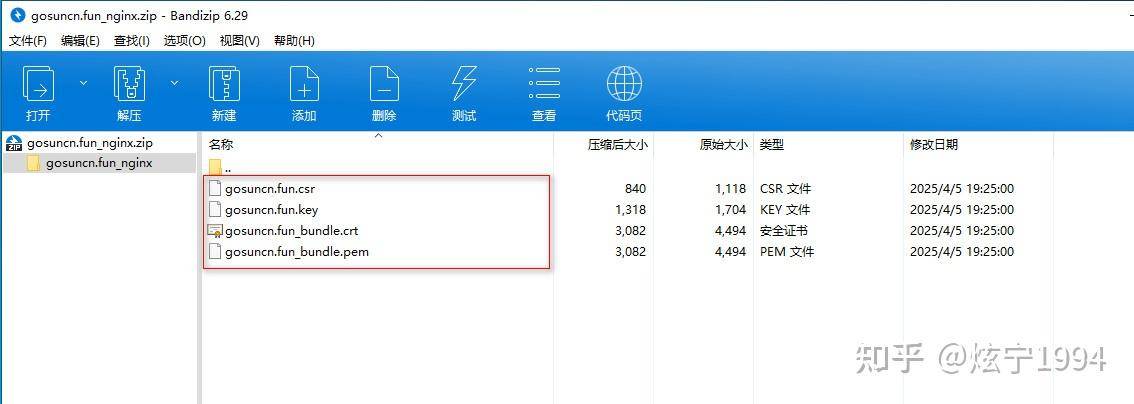
Task: Click the 打开 (Open) toolbar icon
Action: [x=38, y=83]
